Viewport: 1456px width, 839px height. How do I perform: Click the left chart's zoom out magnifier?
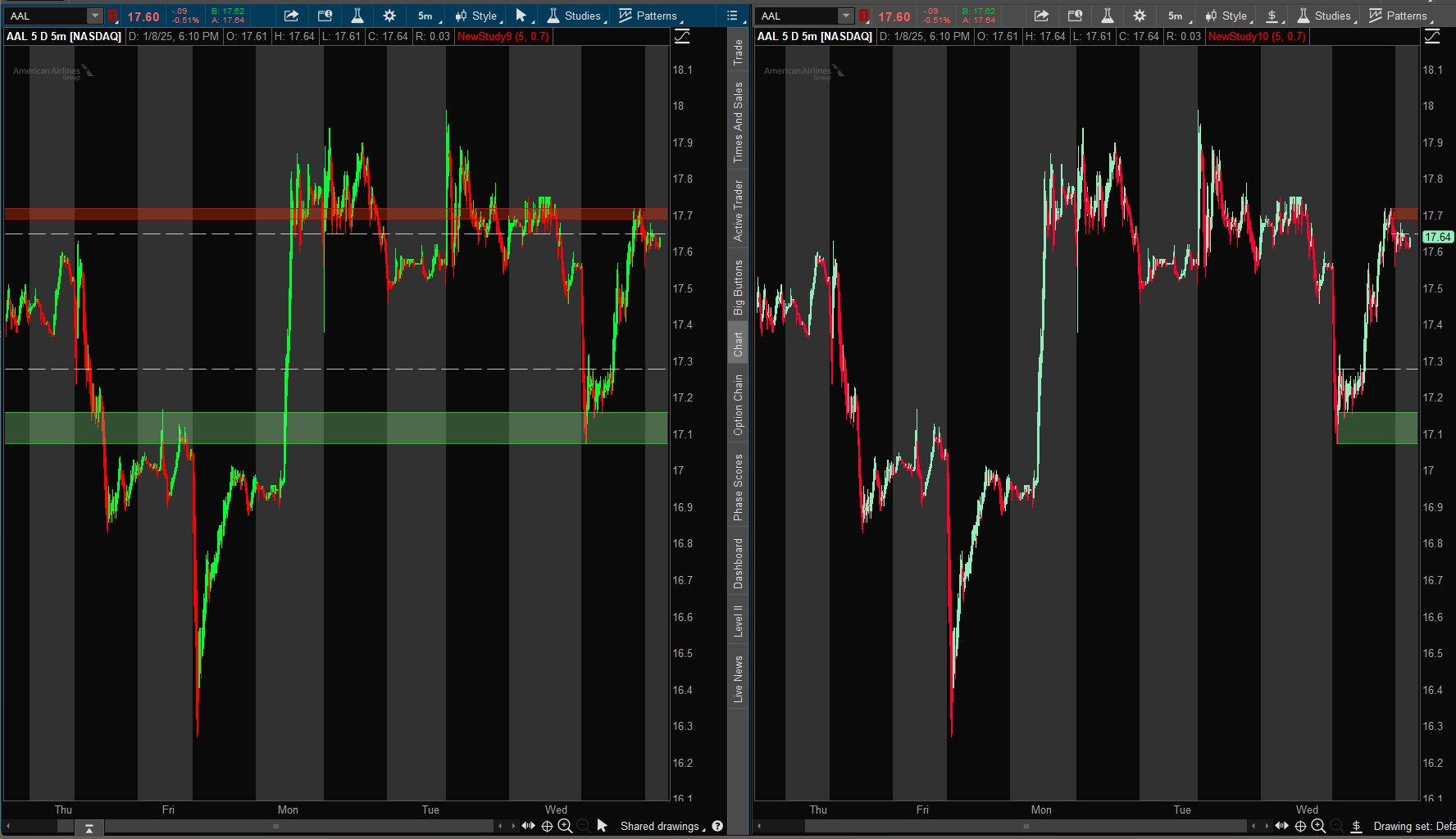click(x=583, y=826)
